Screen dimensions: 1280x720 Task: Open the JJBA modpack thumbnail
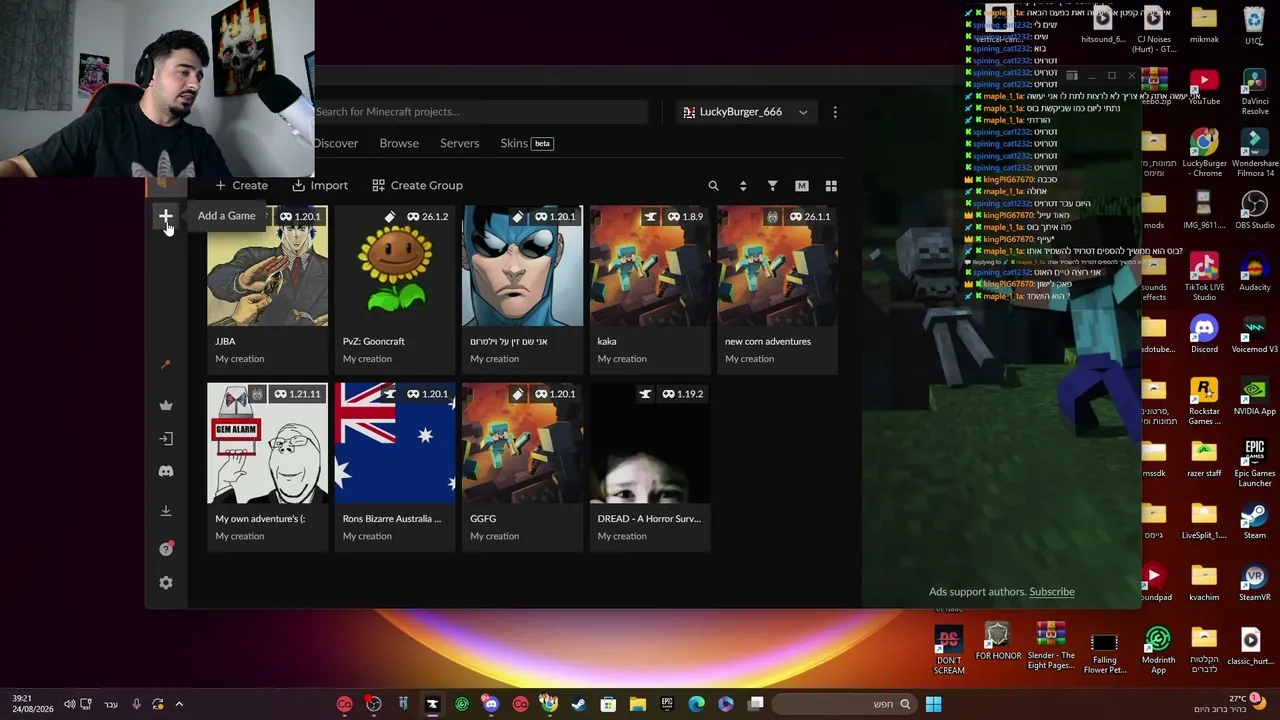[x=267, y=266]
